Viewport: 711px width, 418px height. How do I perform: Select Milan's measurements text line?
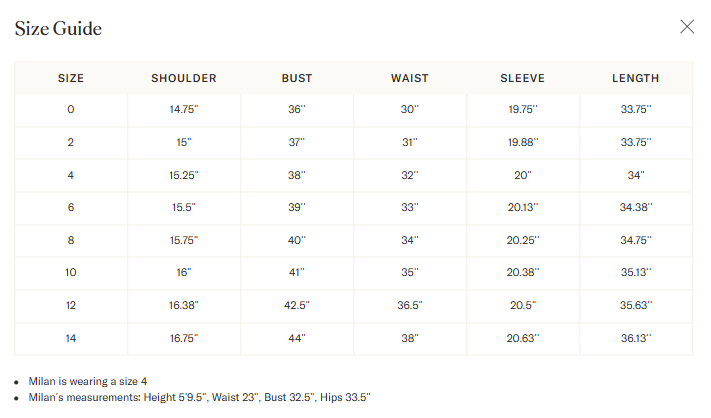click(x=200, y=398)
